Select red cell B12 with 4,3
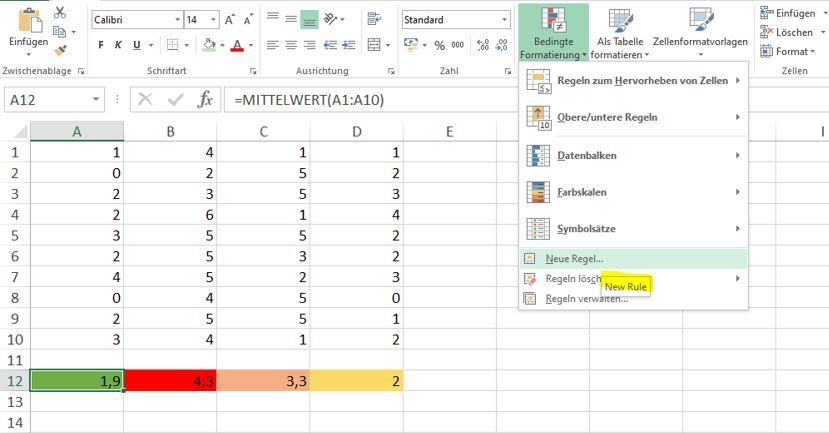Image resolution: width=829 pixels, height=433 pixels. (x=170, y=381)
